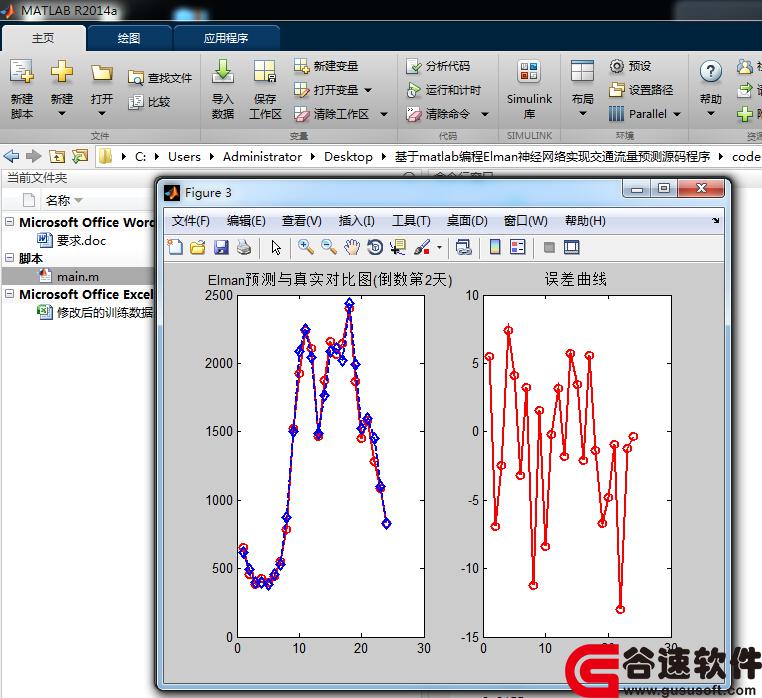Select main.m in the file list

point(78,277)
